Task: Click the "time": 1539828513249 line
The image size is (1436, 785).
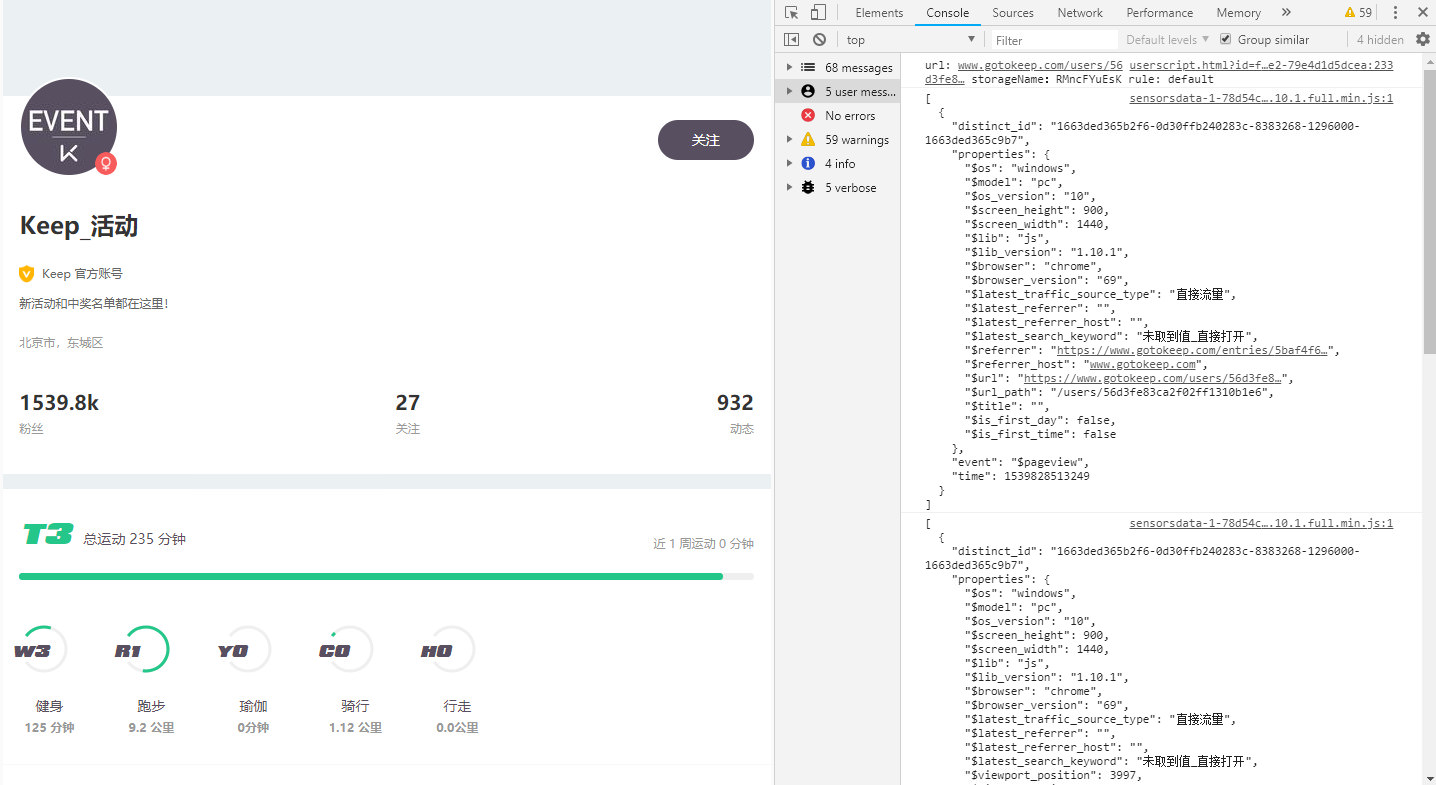Action: 1020,477
